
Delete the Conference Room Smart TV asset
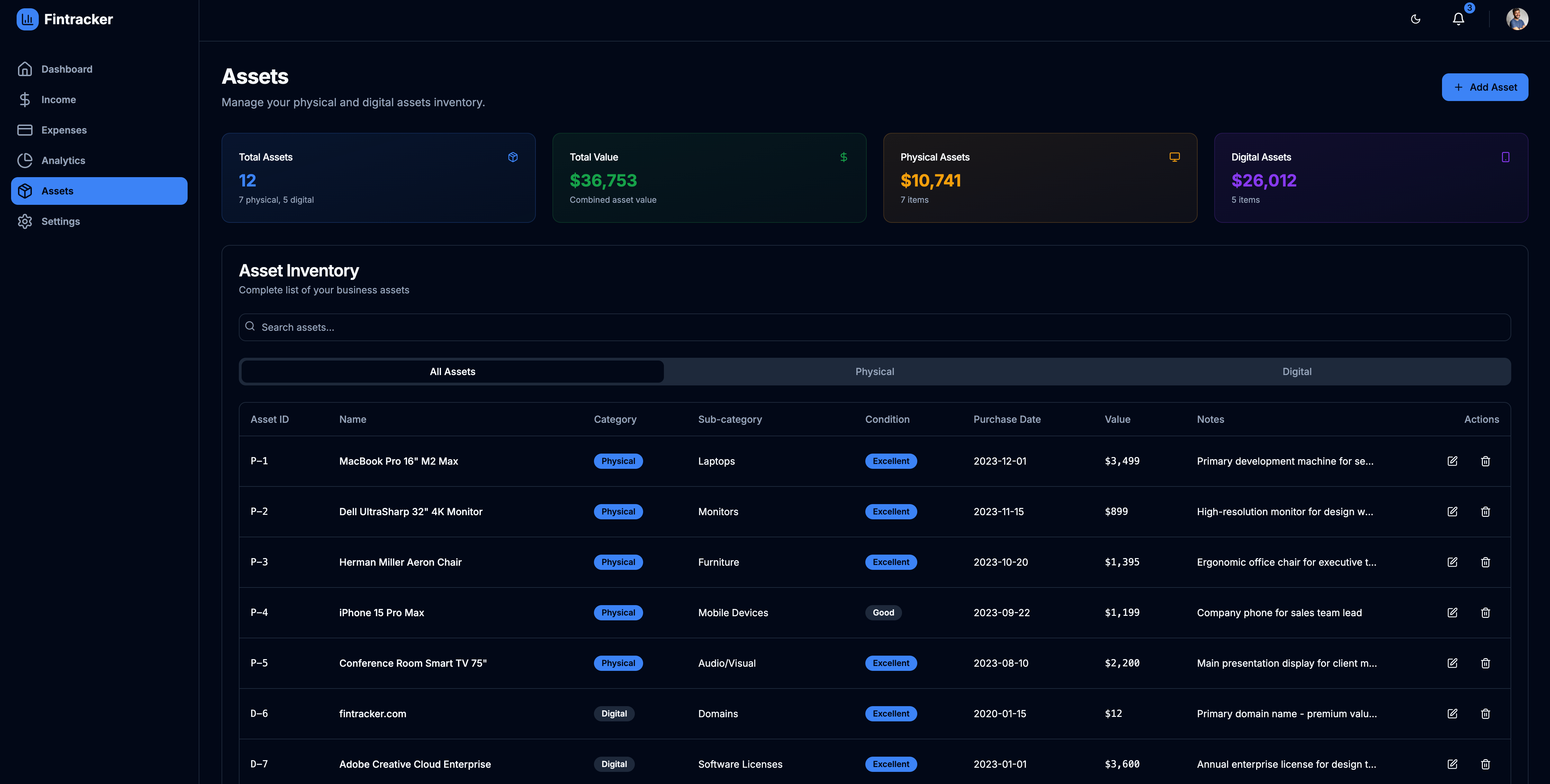[1485, 663]
